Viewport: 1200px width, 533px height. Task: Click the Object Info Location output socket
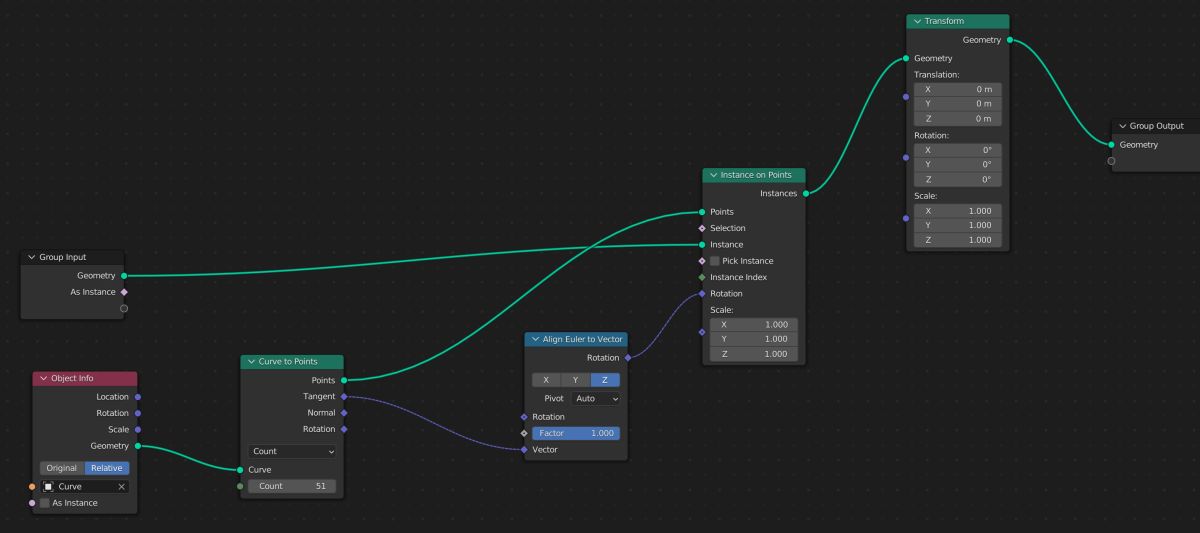pos(137,397)
